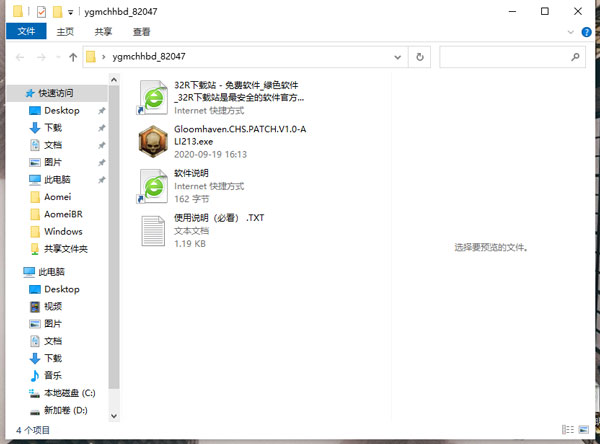
Task: Switch to details view in status bar
Action: [x=568, y=429]
